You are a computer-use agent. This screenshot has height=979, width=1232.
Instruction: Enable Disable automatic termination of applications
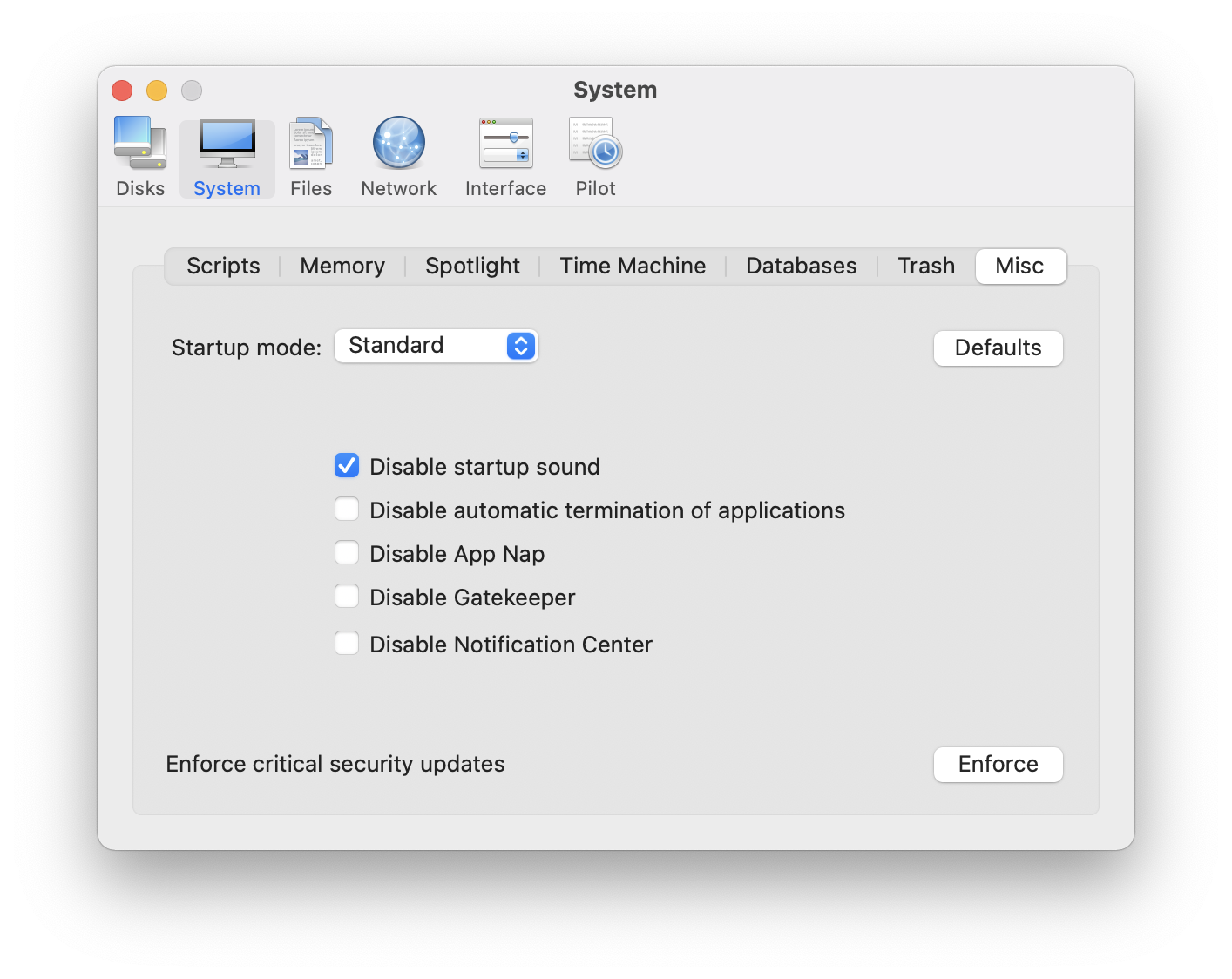click(347, 510)
